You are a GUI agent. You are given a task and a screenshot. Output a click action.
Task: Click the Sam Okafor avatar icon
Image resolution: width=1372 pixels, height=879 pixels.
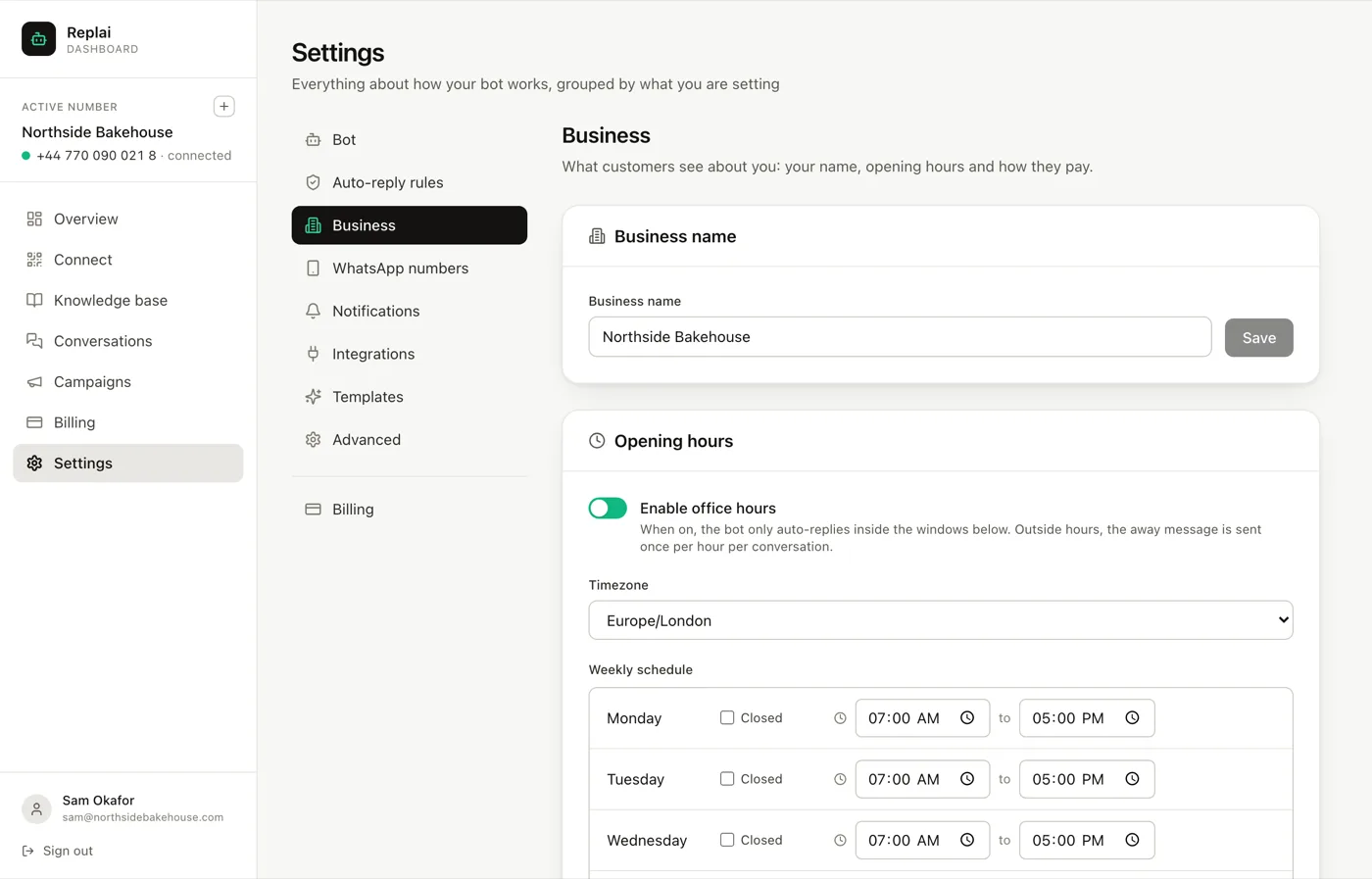tap(36, 808)
